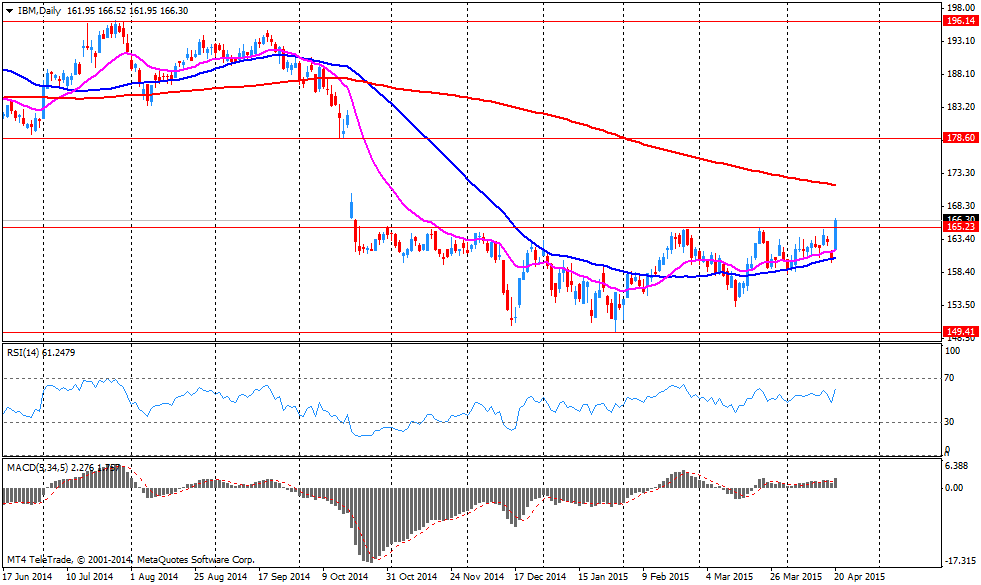Click the 163.40 value on the price scale
The width and height of the screenshot is (981, 585).
(x=962, y=239)
